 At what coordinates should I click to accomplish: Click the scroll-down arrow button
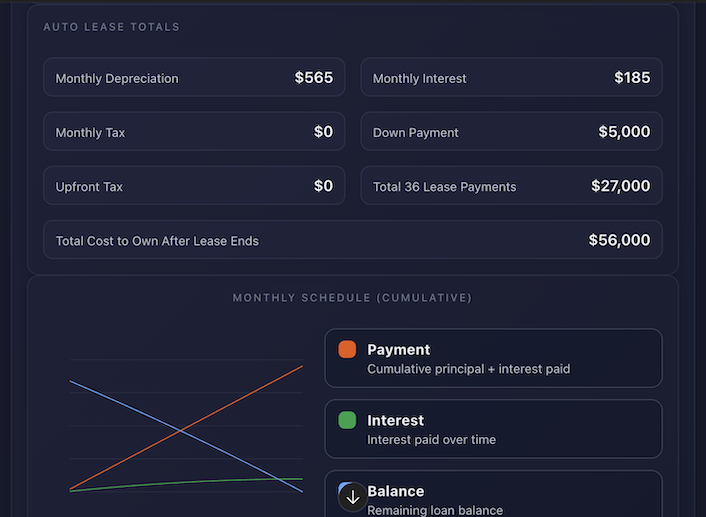pos(353,497)
